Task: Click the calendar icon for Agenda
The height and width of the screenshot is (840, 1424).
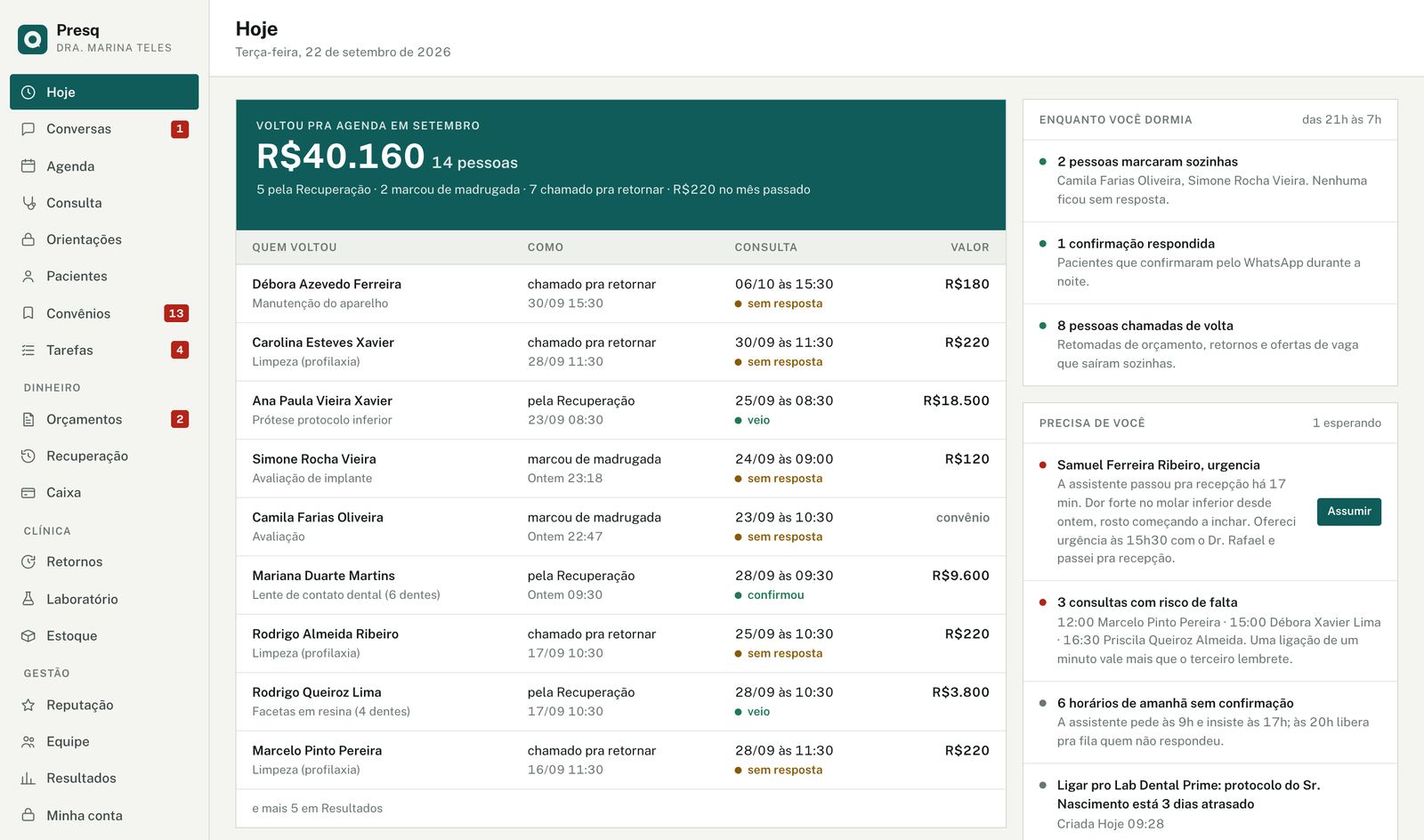Action: point(28,166)
